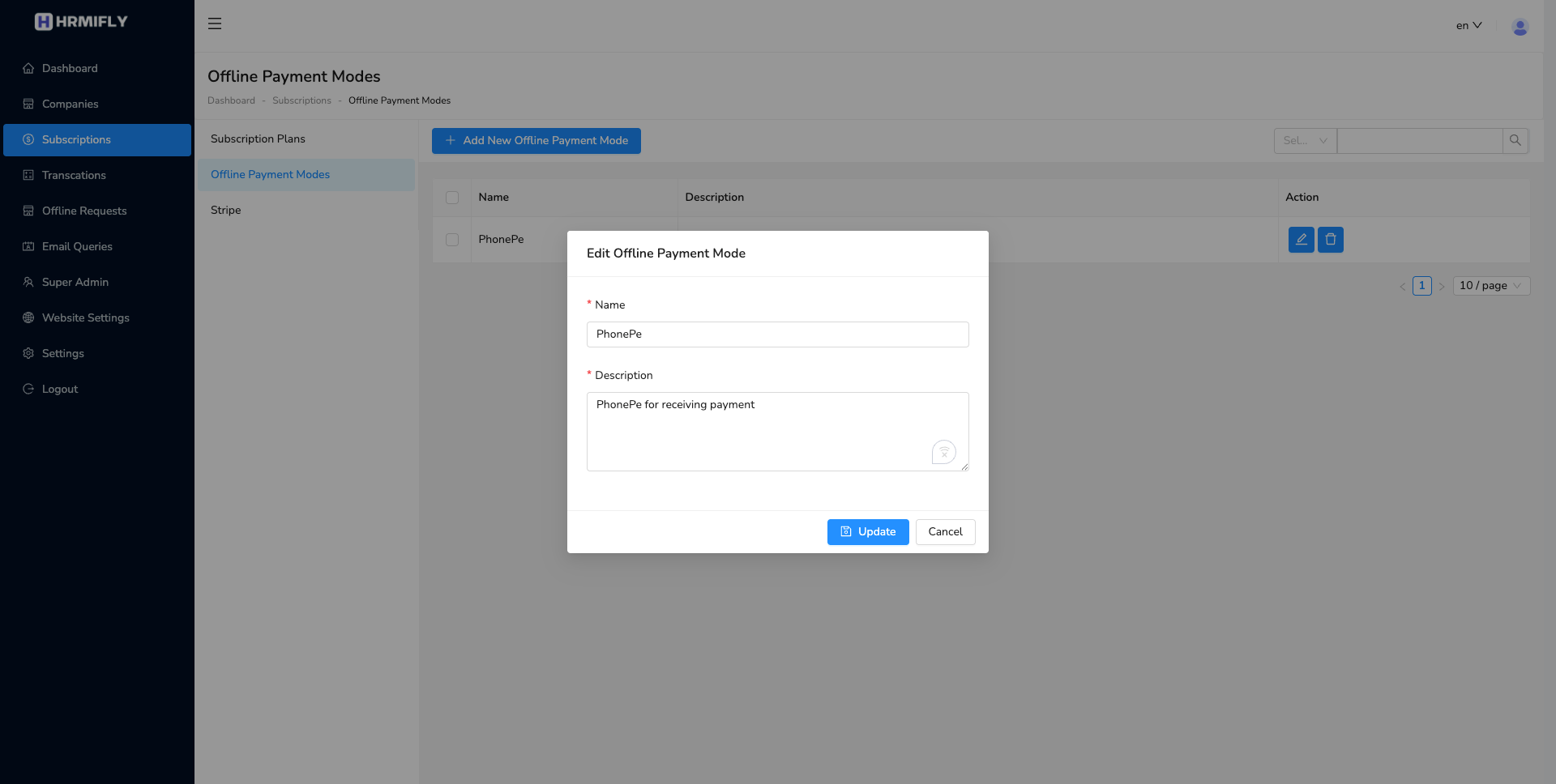Image resolution: width=1556 pixels, height=784 pixels.
Task: Open Companies menu item
Action: [x=97, y=104]
